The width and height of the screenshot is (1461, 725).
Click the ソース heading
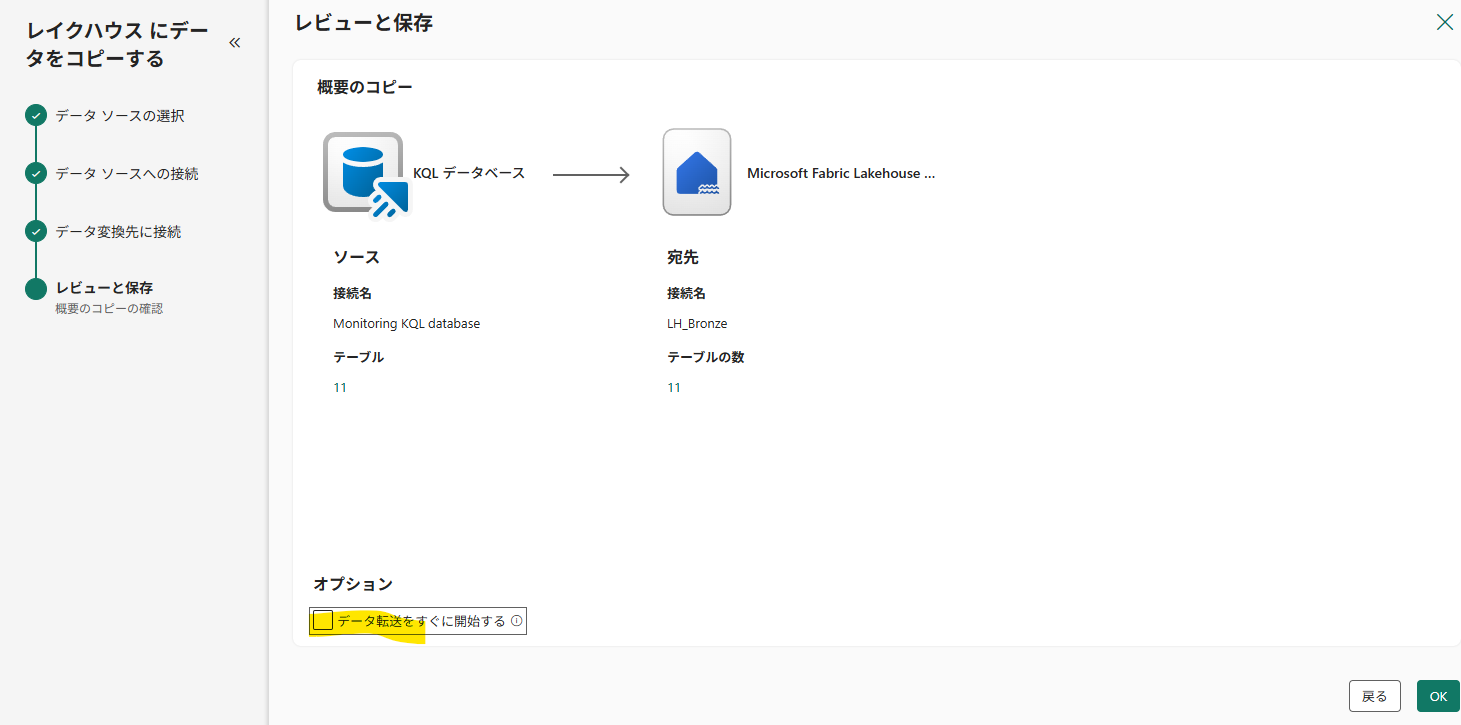coord(356,257)
